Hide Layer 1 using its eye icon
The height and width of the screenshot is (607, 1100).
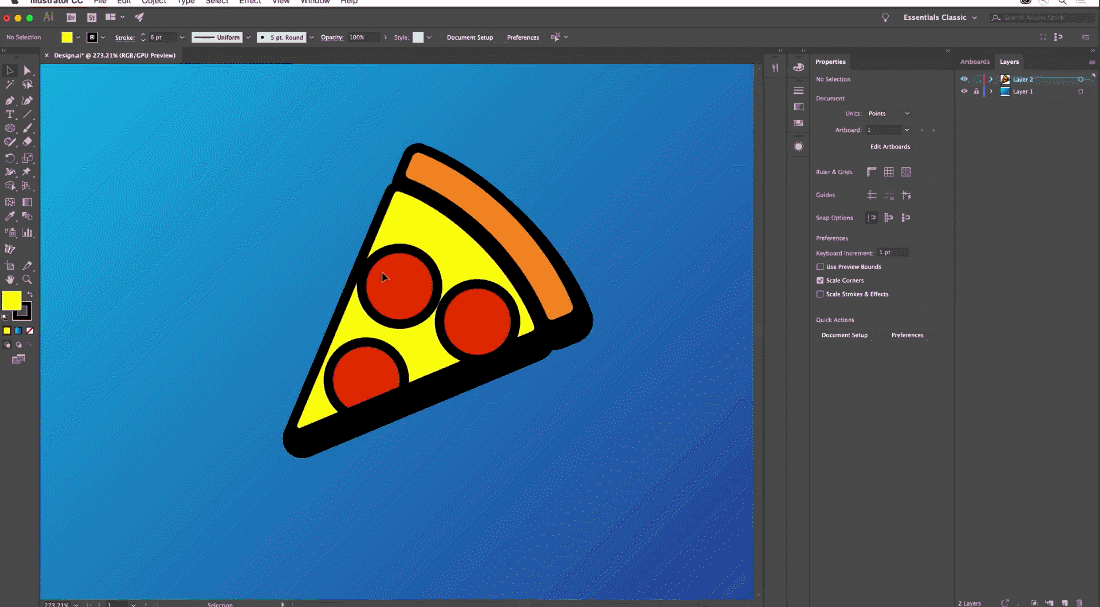pos(964,91)
